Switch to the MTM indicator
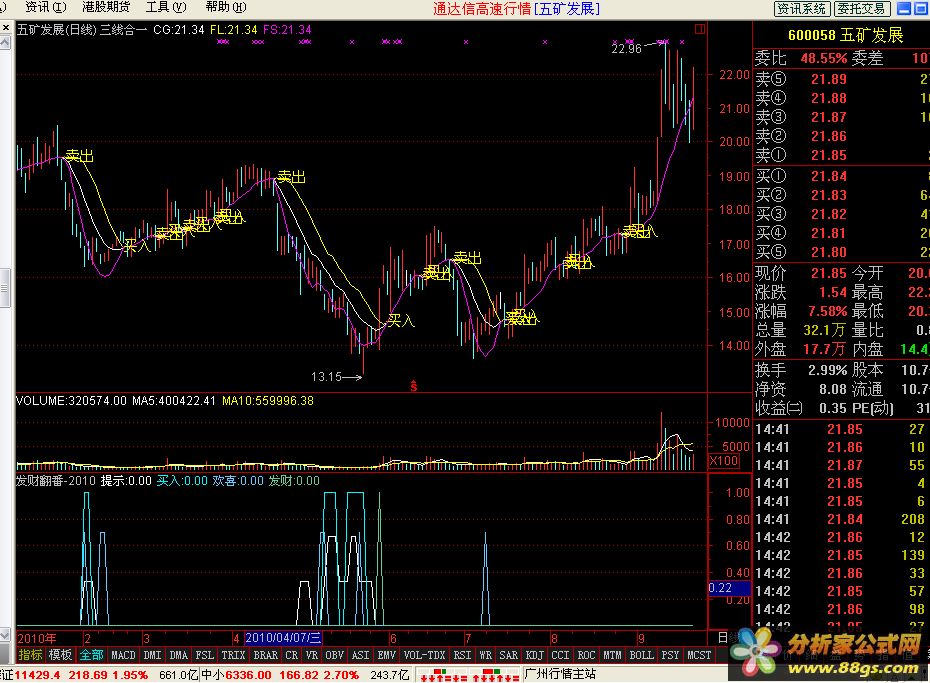This screenshot has height=683, width=930. [613, 655]
